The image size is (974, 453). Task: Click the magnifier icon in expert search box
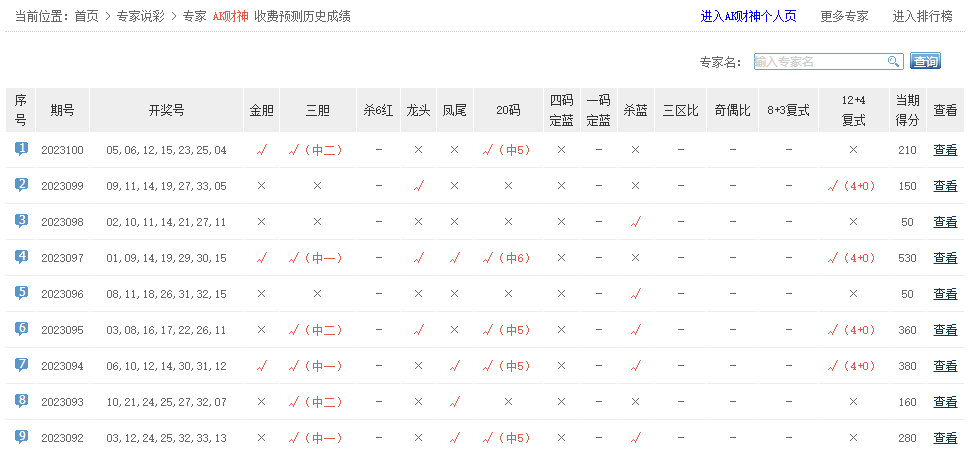click(x=894, y=62)
